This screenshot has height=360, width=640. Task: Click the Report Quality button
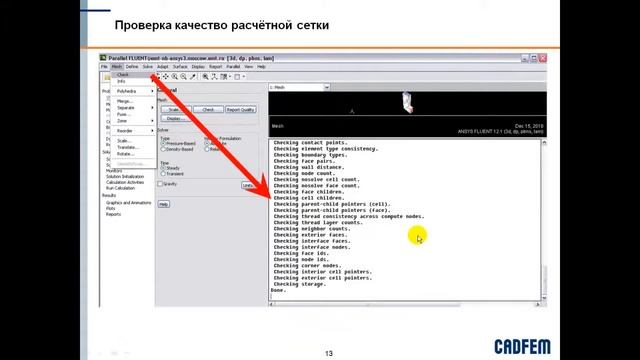pos(241,110)
